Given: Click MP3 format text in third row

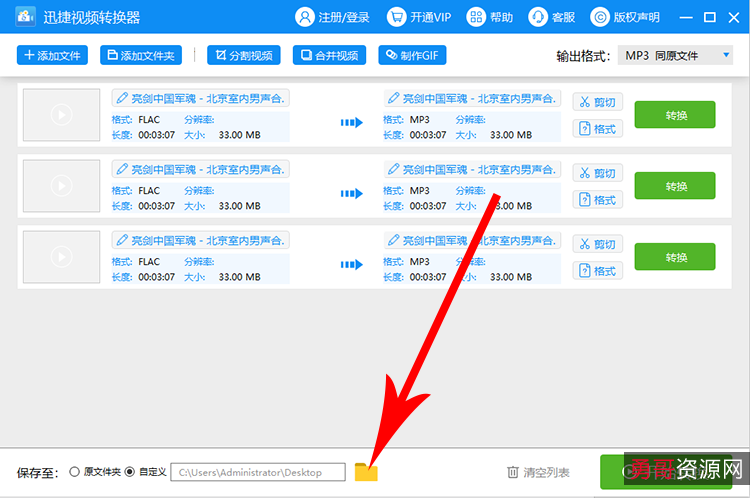Looking at the screenshot, I should (419, 262).
